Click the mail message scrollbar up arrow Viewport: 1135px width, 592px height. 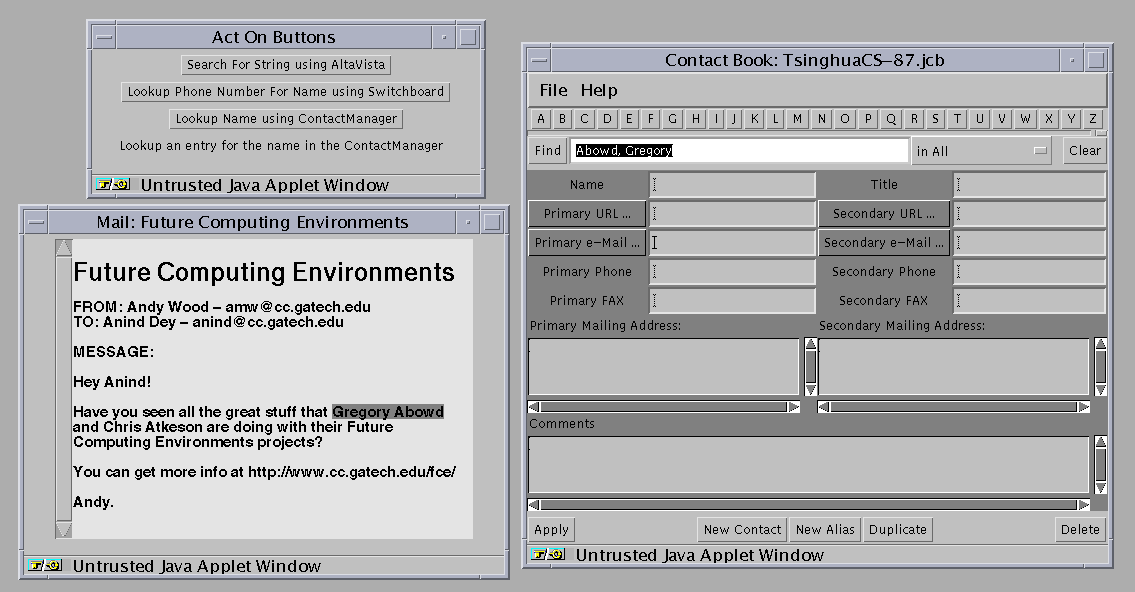point(64,248)
